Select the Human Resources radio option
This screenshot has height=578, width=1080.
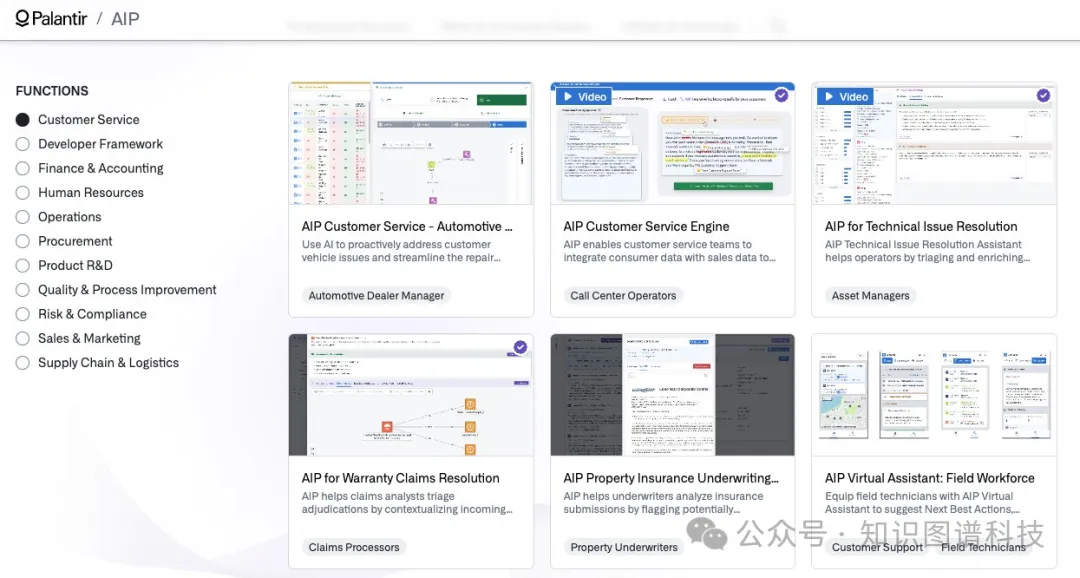coord(23,193)
